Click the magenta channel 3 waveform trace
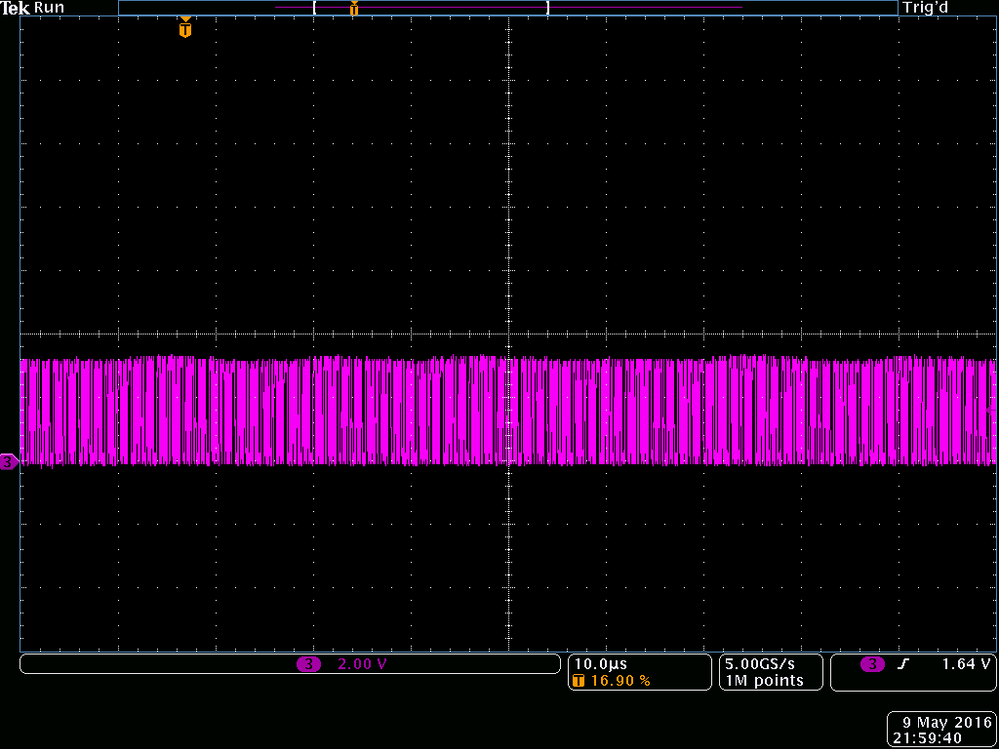Screen dimensions: 999x749 [508, 411]
